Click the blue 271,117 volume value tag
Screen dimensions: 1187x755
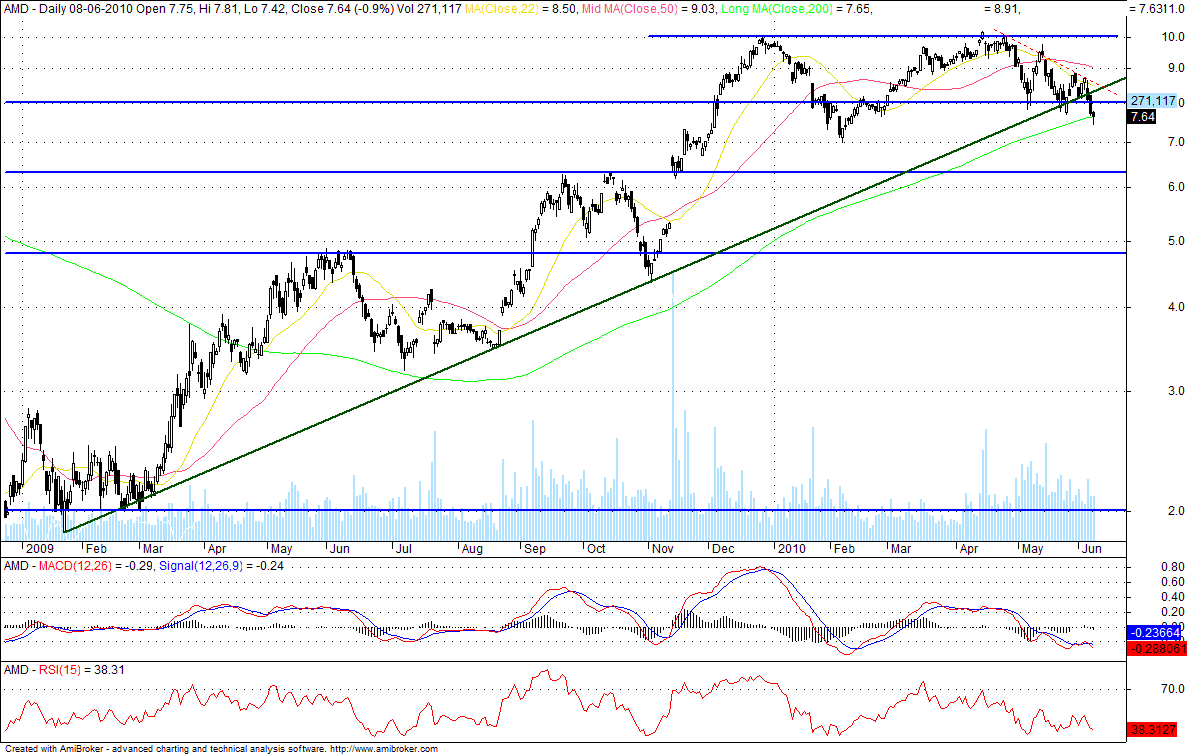[1153, 101]
